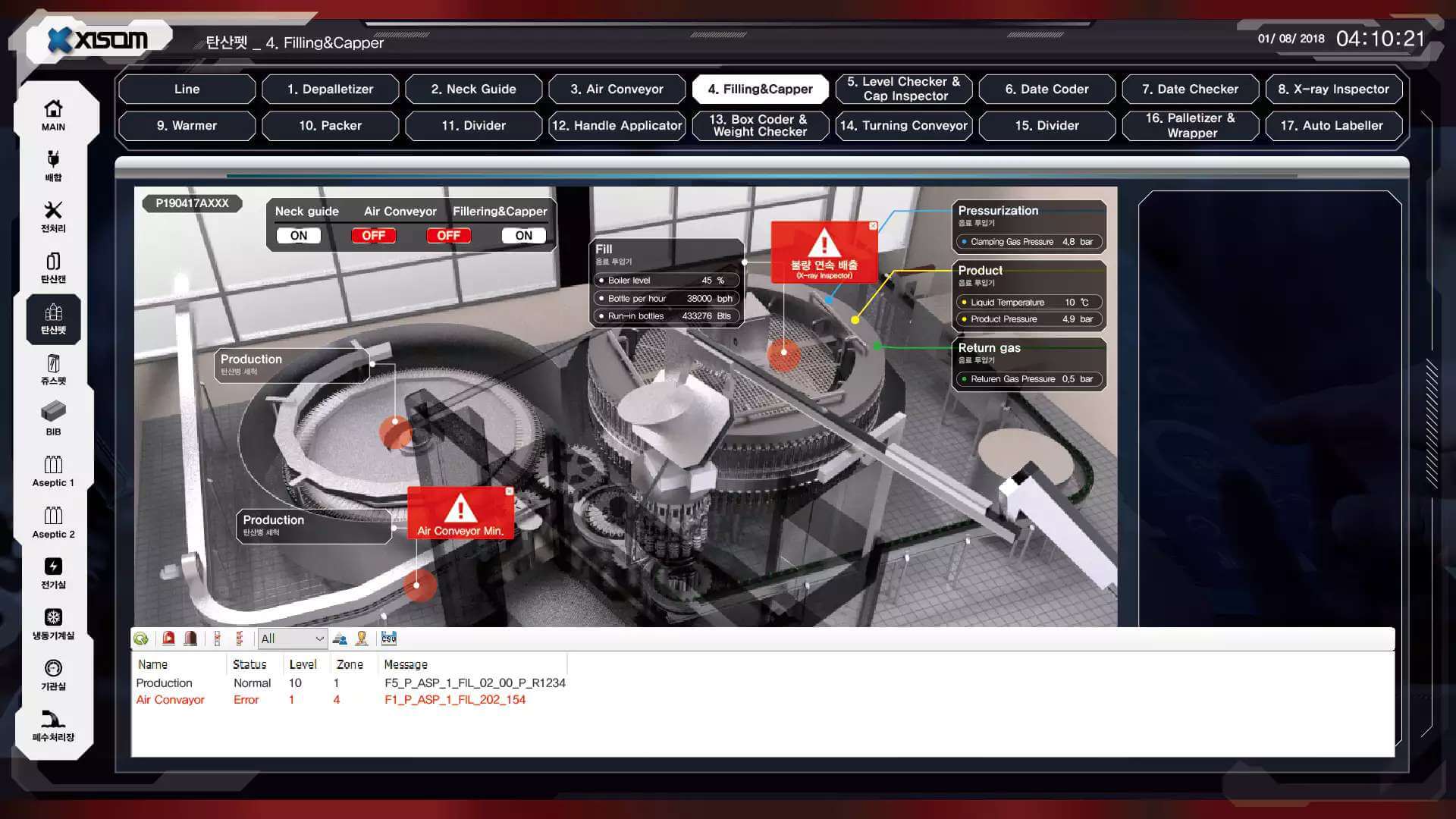Select the 4. Filling&Capper tab
1456x819 pixels.
coord(760,89)
